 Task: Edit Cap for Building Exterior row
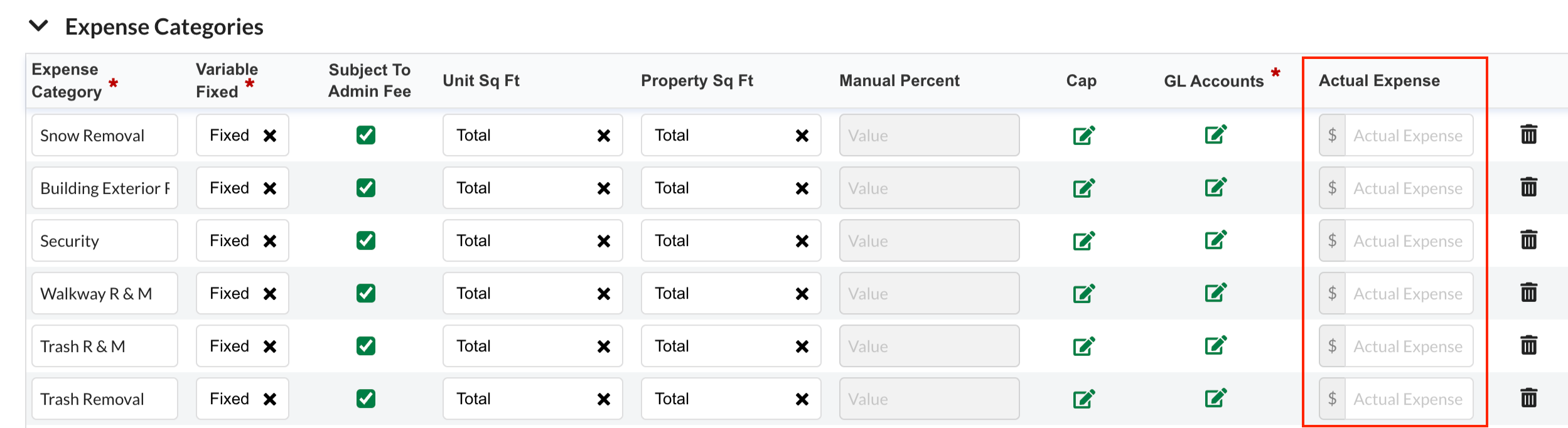(x=1083, y=188)
